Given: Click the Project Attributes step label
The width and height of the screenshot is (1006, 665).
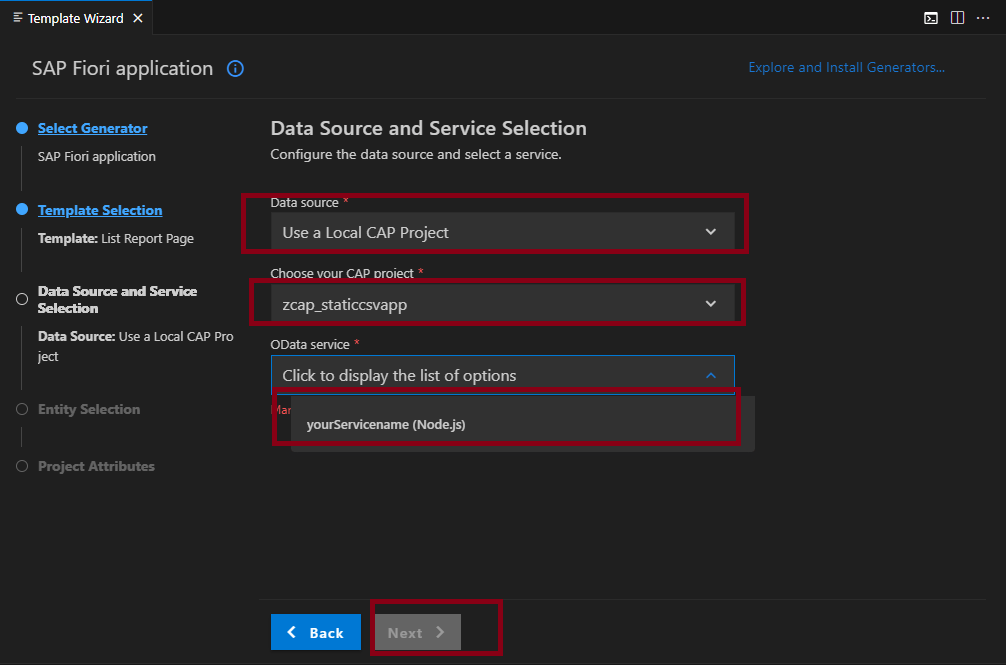Looking at the screenshot, I should pyautogui.click(x=96, y=466).
